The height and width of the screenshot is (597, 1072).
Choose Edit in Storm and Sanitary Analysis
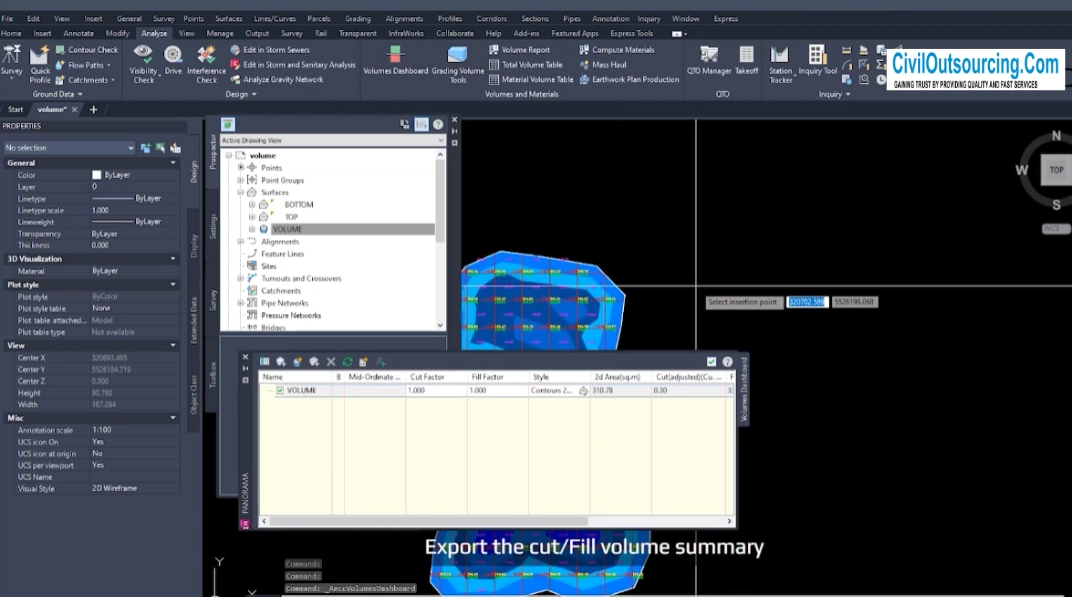pyautogui.click(x=293, y=65)
